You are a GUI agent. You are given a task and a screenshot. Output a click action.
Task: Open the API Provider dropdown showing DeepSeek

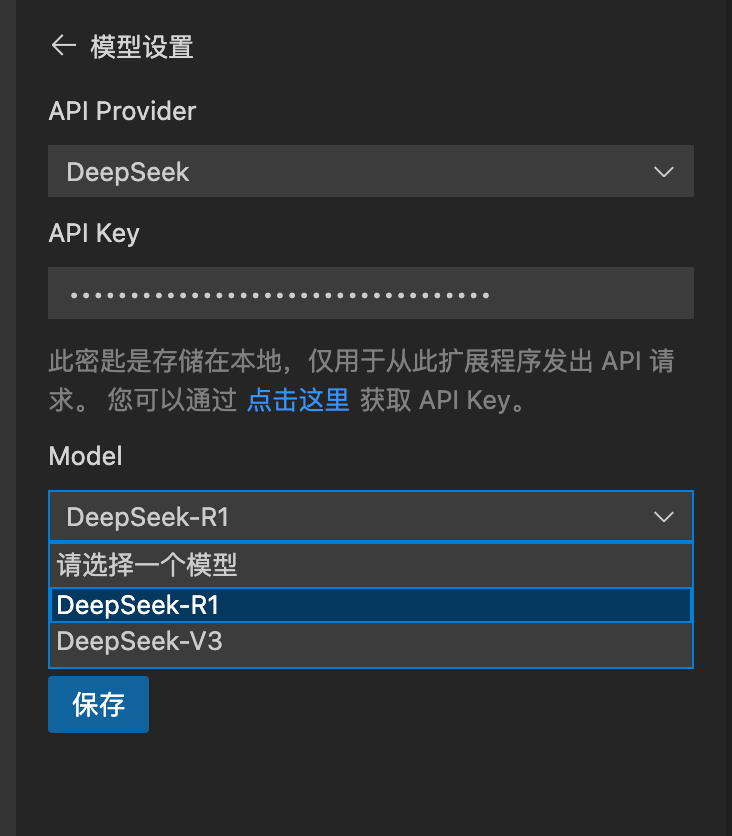[371, 171]
